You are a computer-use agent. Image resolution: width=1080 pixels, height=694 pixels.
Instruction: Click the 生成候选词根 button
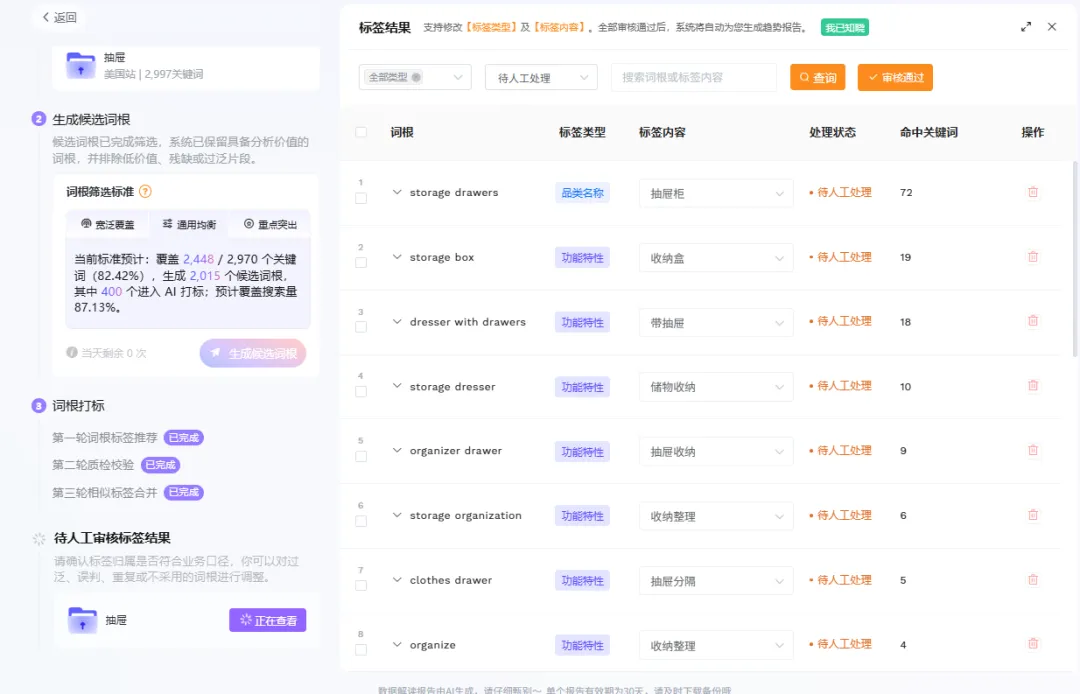click(253, 353)
